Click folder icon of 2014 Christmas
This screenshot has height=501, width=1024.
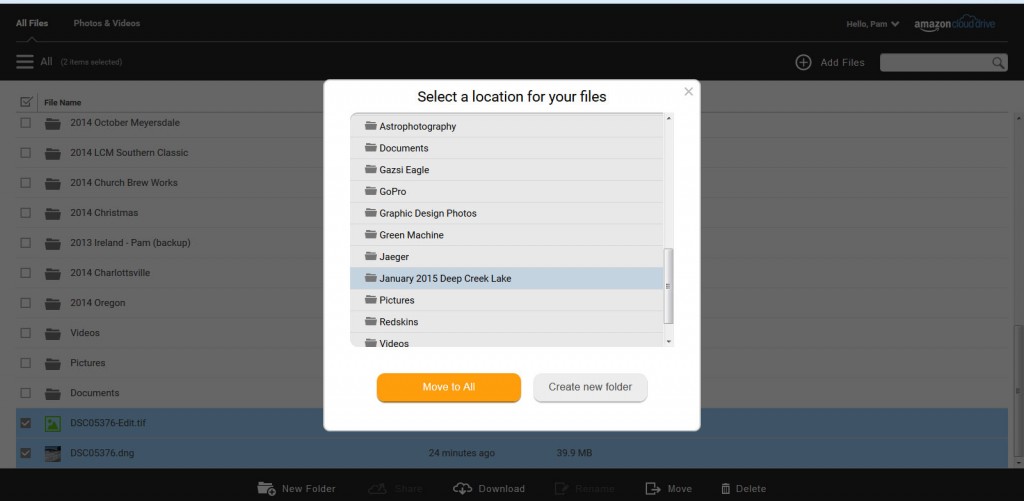pyautogui.click(x=53, y=214)
